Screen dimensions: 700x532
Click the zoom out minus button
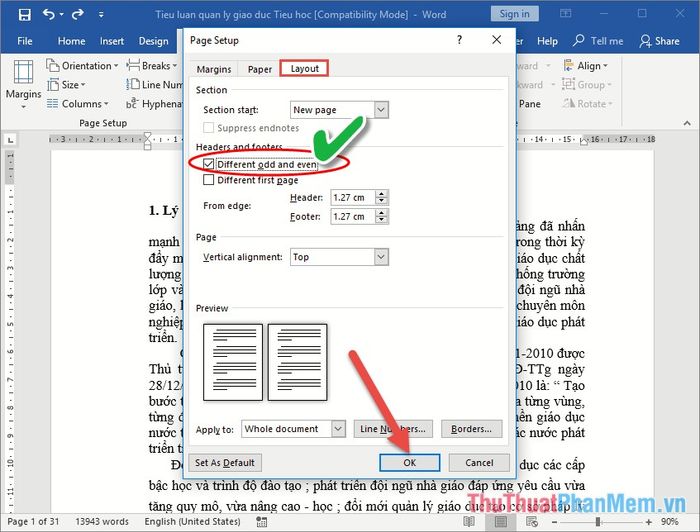[x=554, y=521]
